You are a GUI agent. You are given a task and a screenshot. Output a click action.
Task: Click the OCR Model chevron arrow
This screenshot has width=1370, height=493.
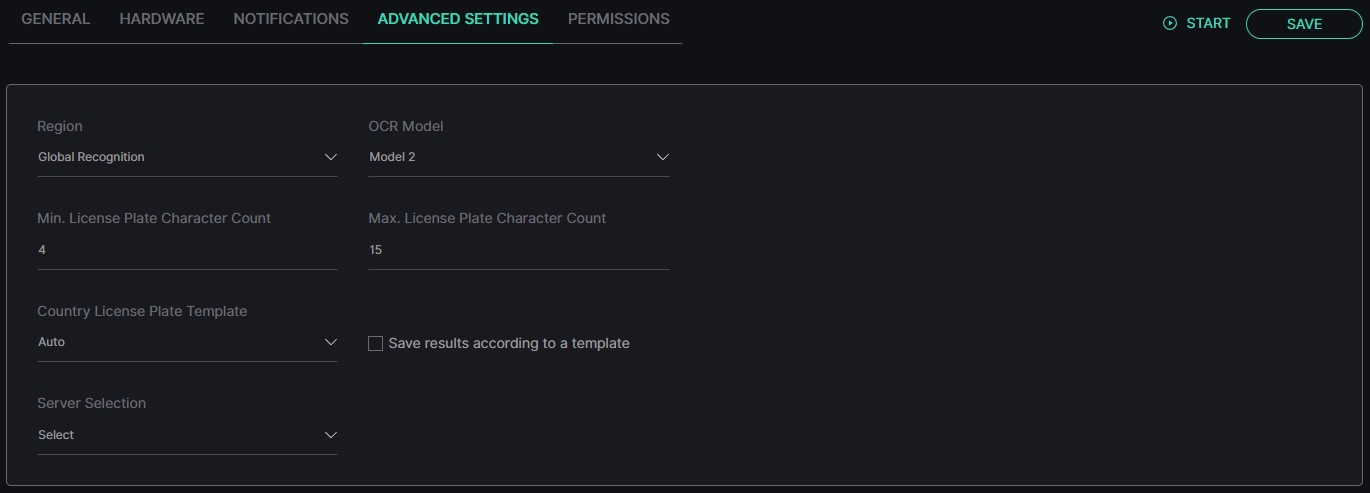click(x=662, y=157)
